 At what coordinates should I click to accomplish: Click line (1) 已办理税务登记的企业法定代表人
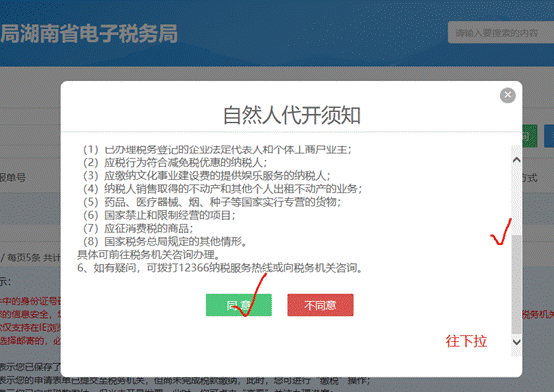(217, 150)
